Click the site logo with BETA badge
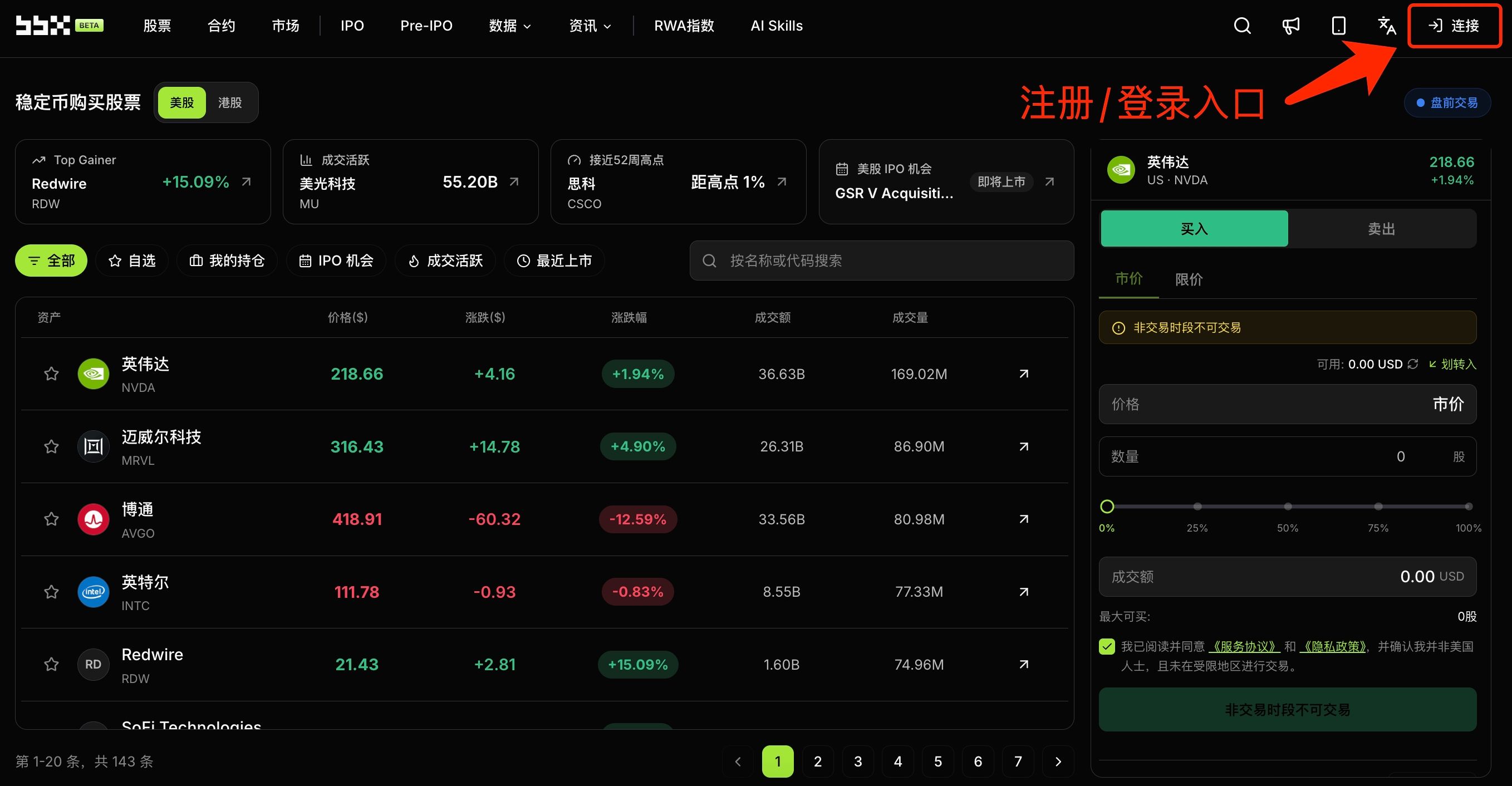1512x786 pixels. pyautogui.click(x=59, y=25)
